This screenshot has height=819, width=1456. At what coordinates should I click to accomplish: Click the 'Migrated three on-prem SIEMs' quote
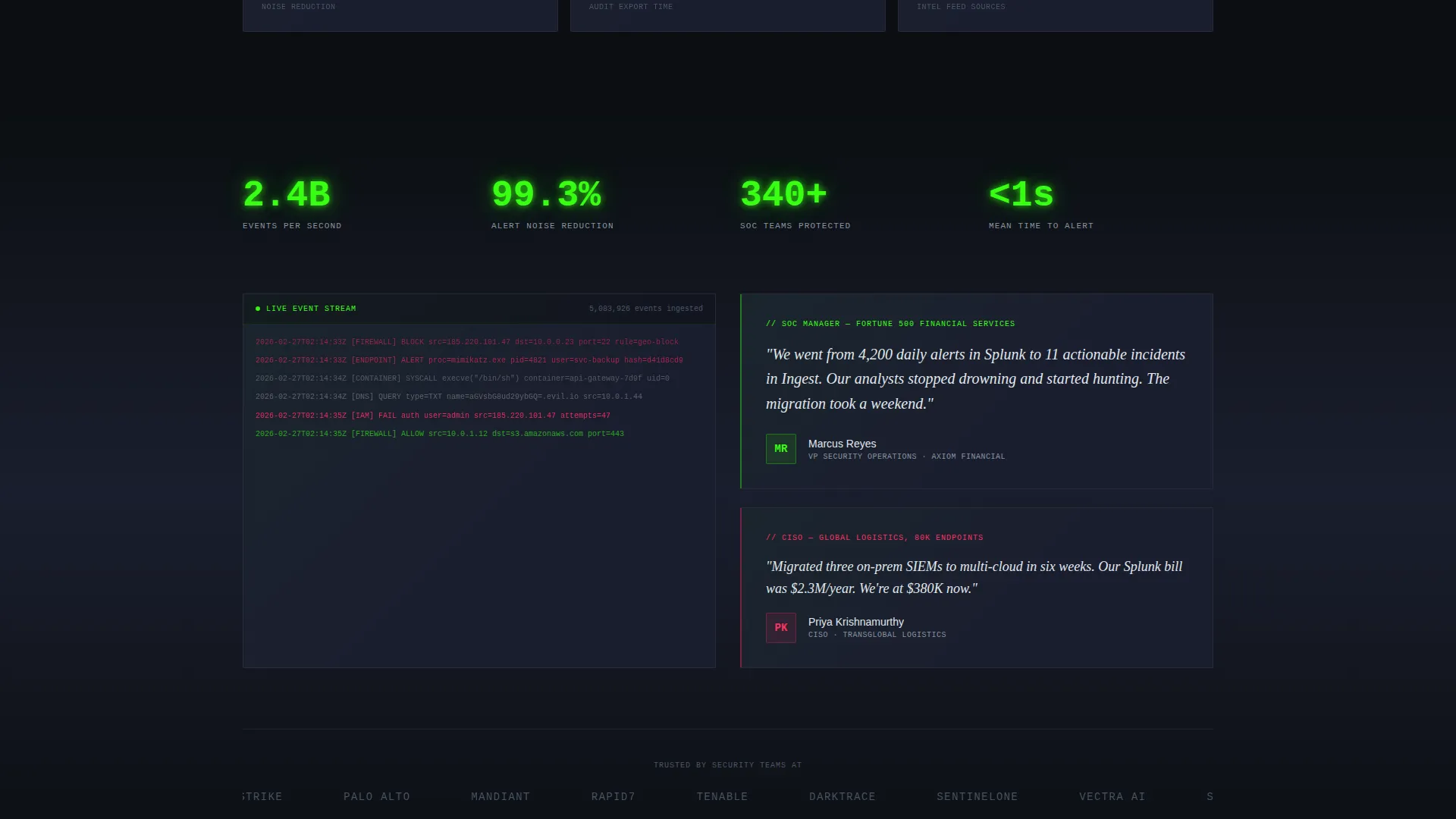[974, 577]
